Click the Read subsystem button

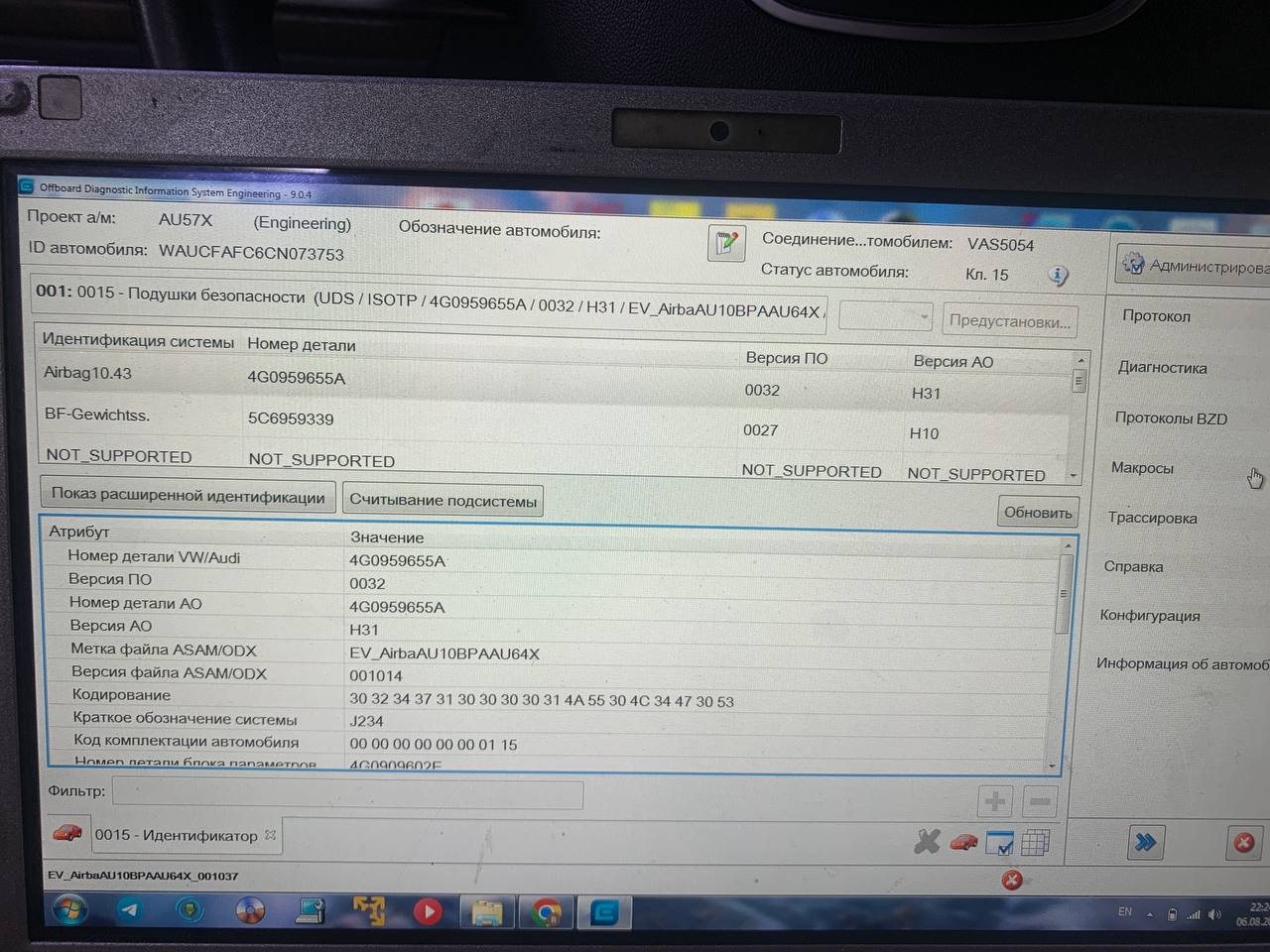coord(443,501)
